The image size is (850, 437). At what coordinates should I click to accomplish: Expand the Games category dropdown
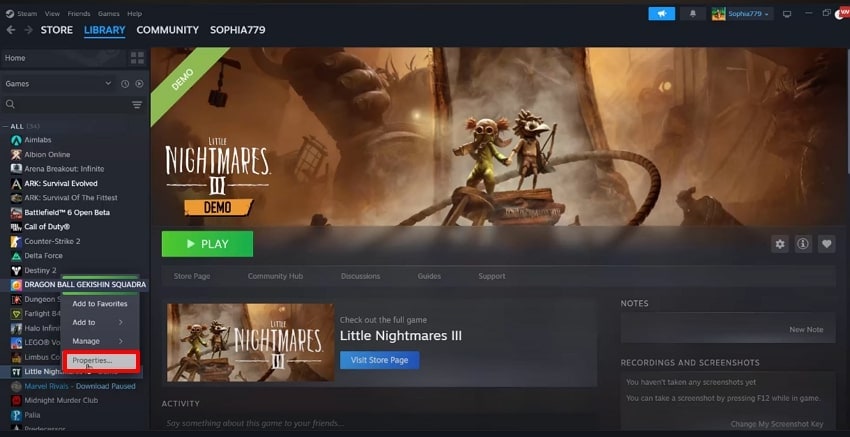click(108, 83)
